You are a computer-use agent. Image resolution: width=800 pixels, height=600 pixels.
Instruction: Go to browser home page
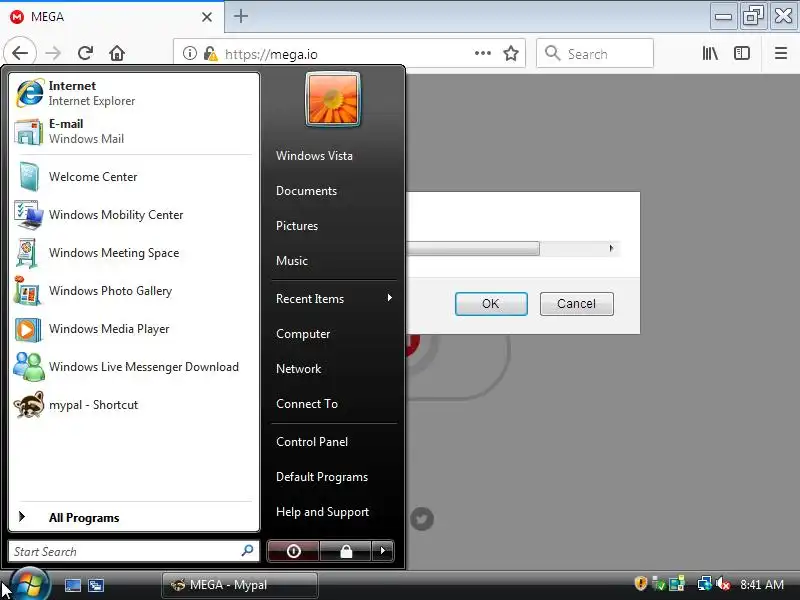117,53
